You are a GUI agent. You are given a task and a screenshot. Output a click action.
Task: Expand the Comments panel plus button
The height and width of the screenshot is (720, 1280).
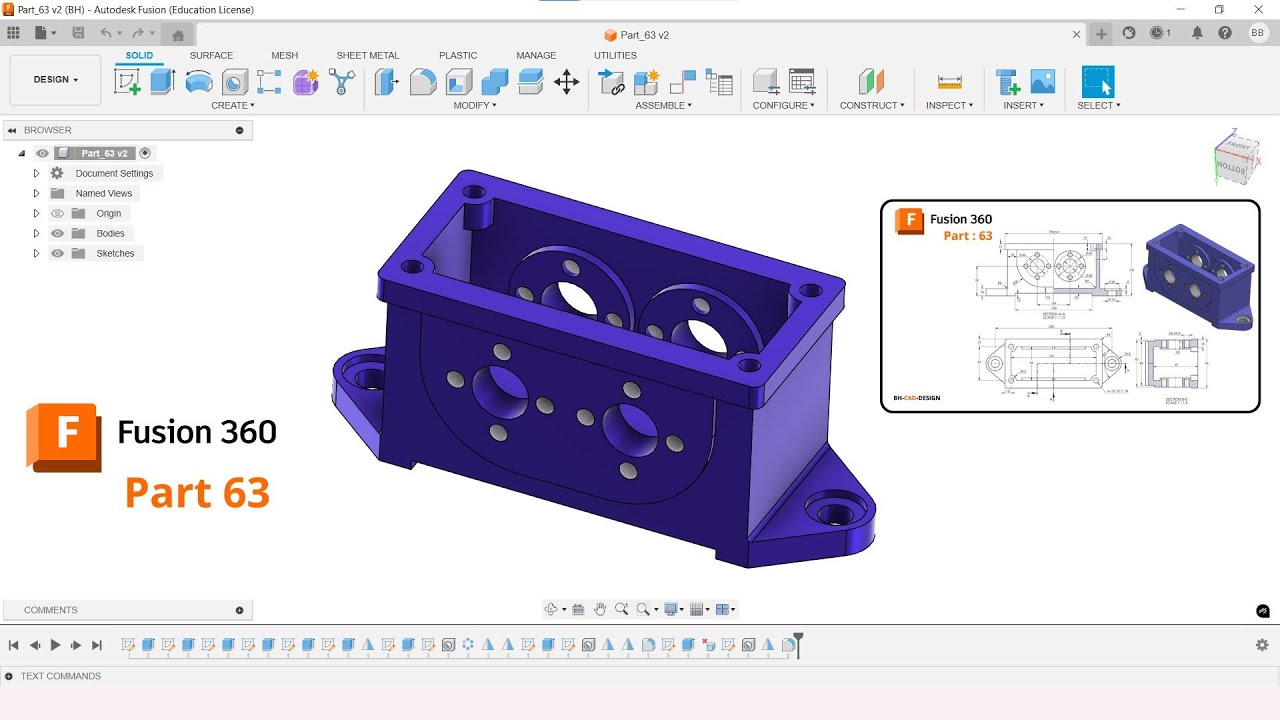239,610
